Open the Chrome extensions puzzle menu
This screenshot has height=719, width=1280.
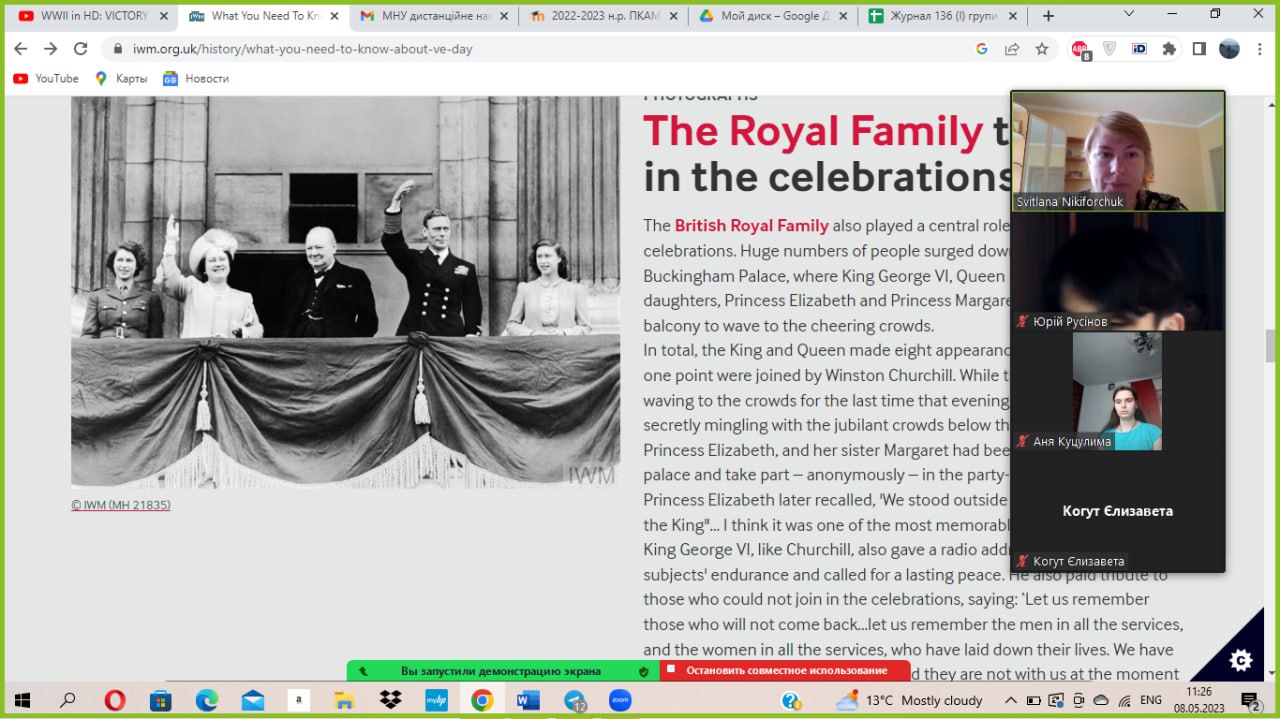1168,49
